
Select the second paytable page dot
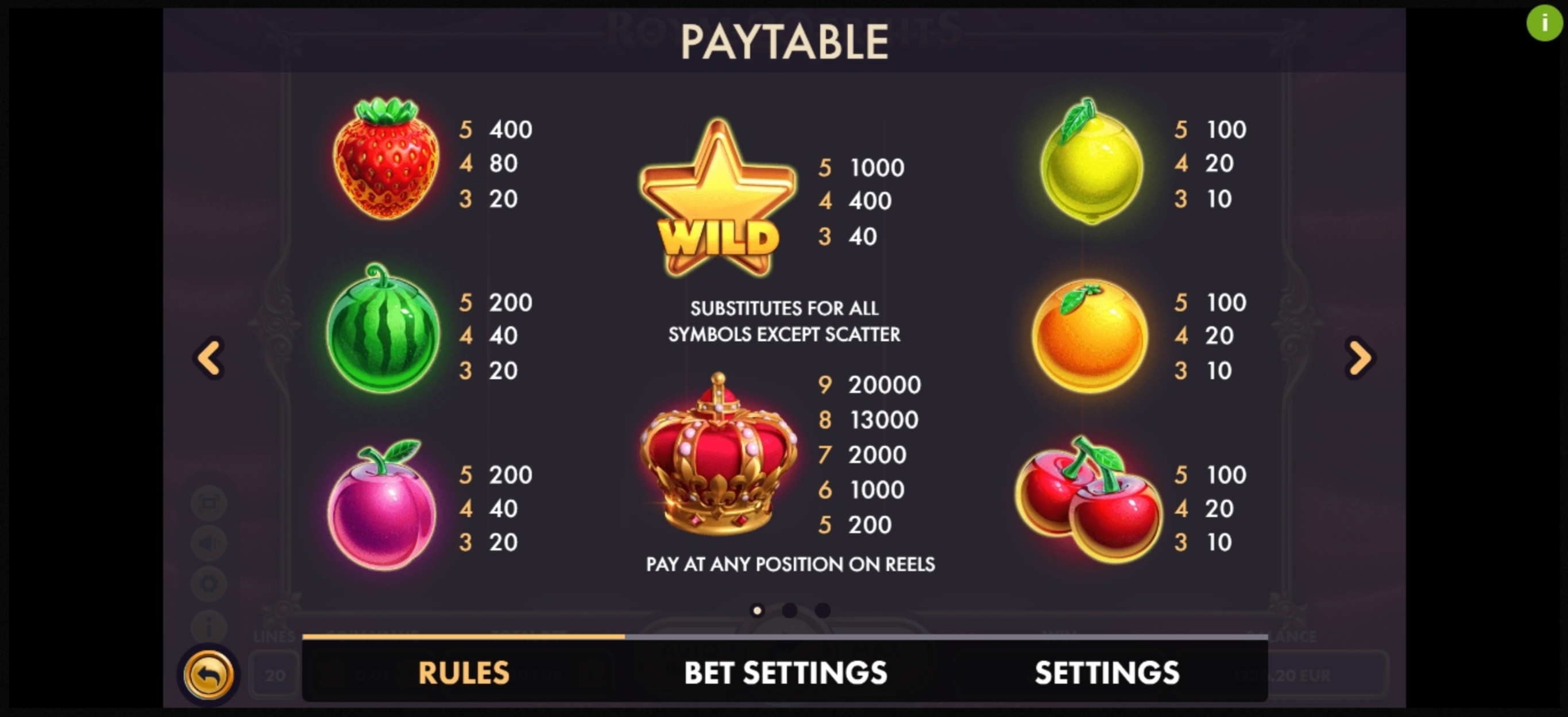coord(790,610)
